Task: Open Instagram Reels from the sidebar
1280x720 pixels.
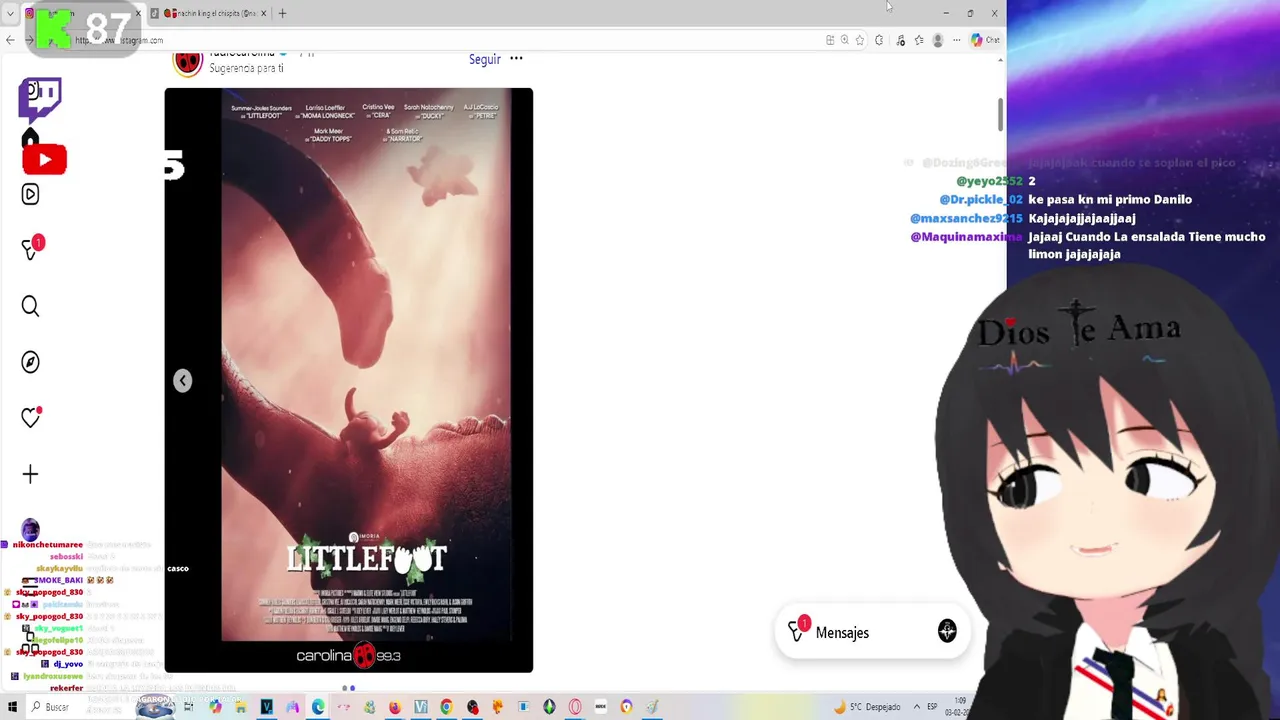Action: (30, 194)
